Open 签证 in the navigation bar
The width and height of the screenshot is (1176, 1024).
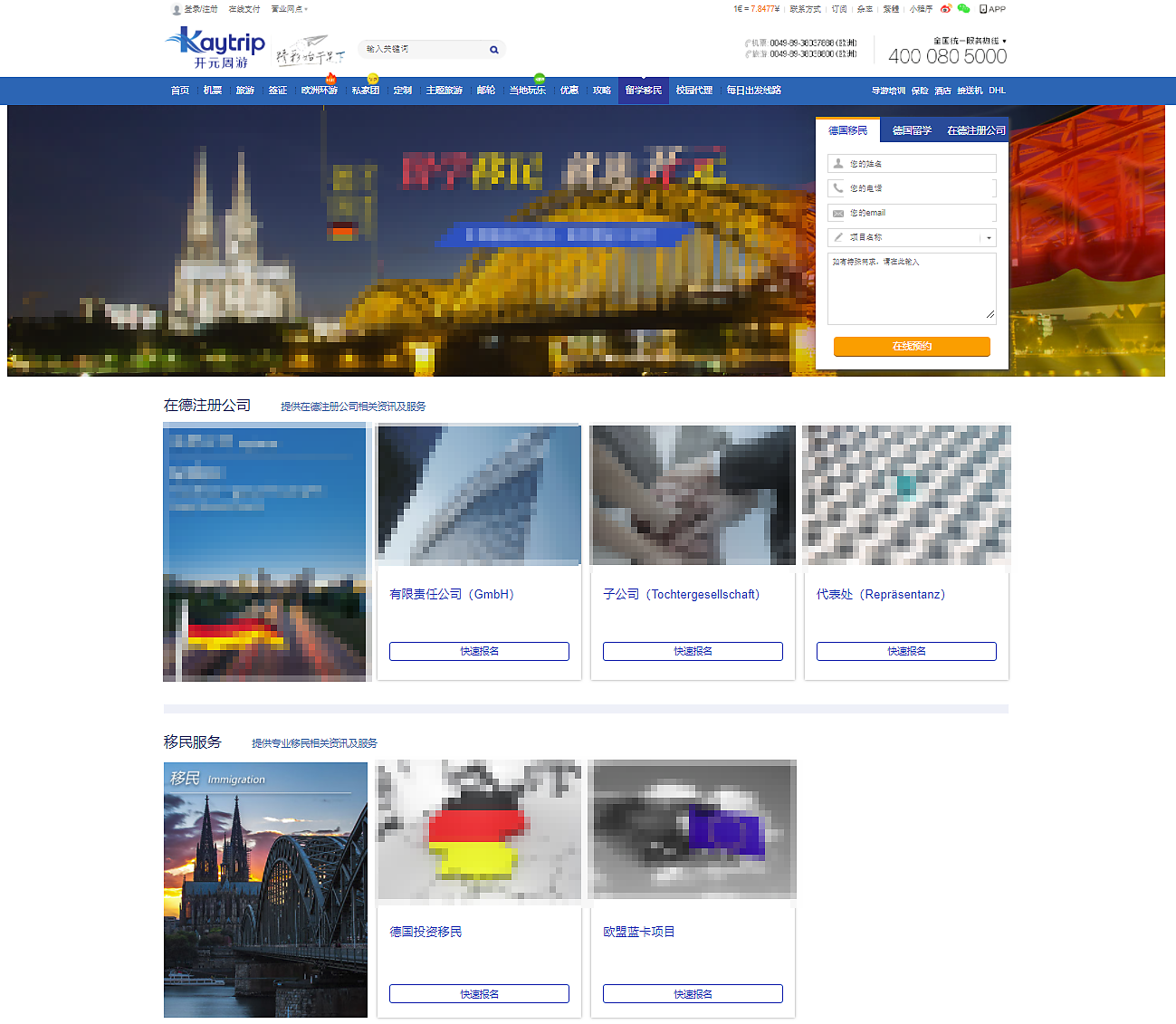(278, 91)
